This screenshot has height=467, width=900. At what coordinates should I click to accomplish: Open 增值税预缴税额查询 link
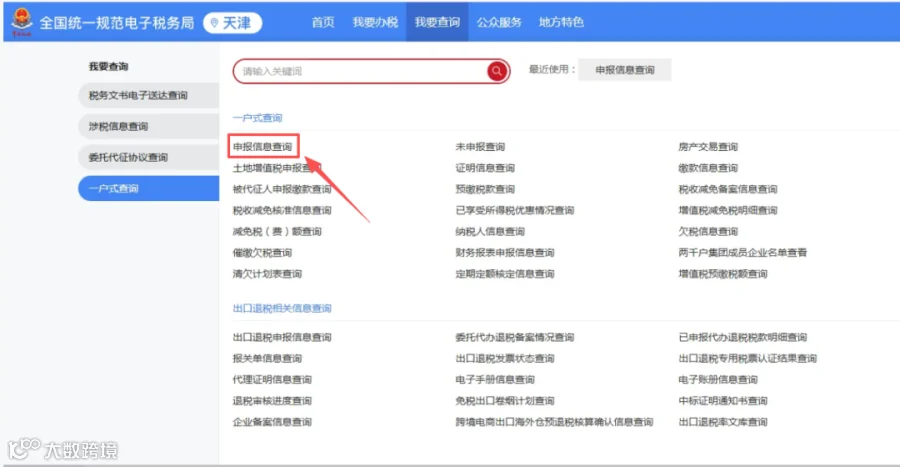pyautogui.click(x=723, y=274)
